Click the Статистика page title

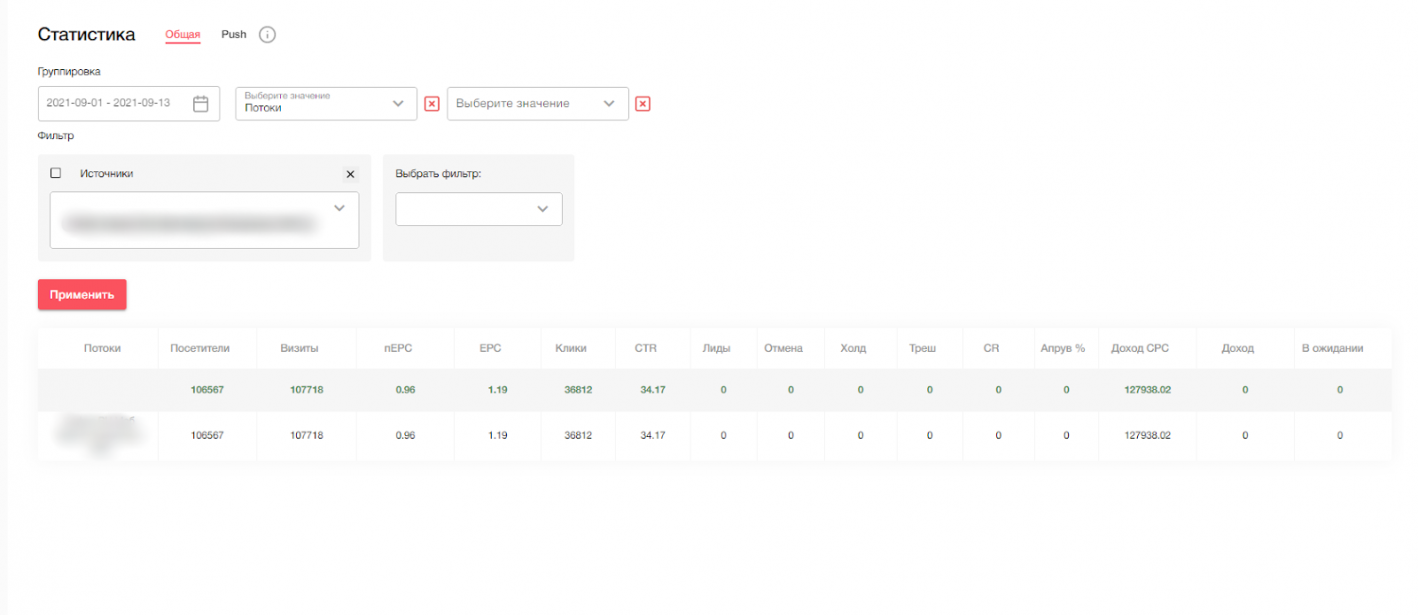click(x=87, y=34)
